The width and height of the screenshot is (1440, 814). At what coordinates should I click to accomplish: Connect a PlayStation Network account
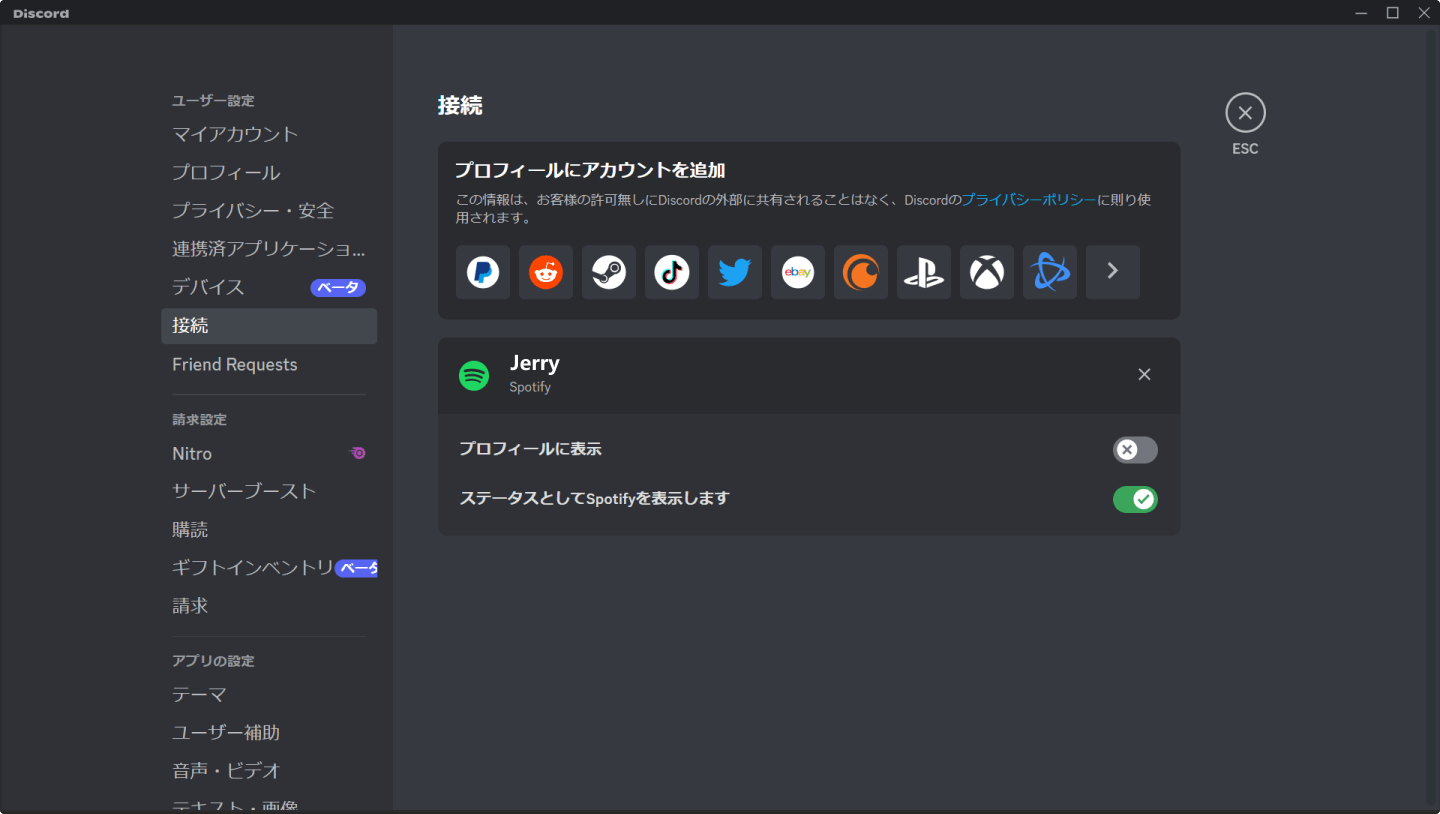pyautogui.click(x=924, y=272)
